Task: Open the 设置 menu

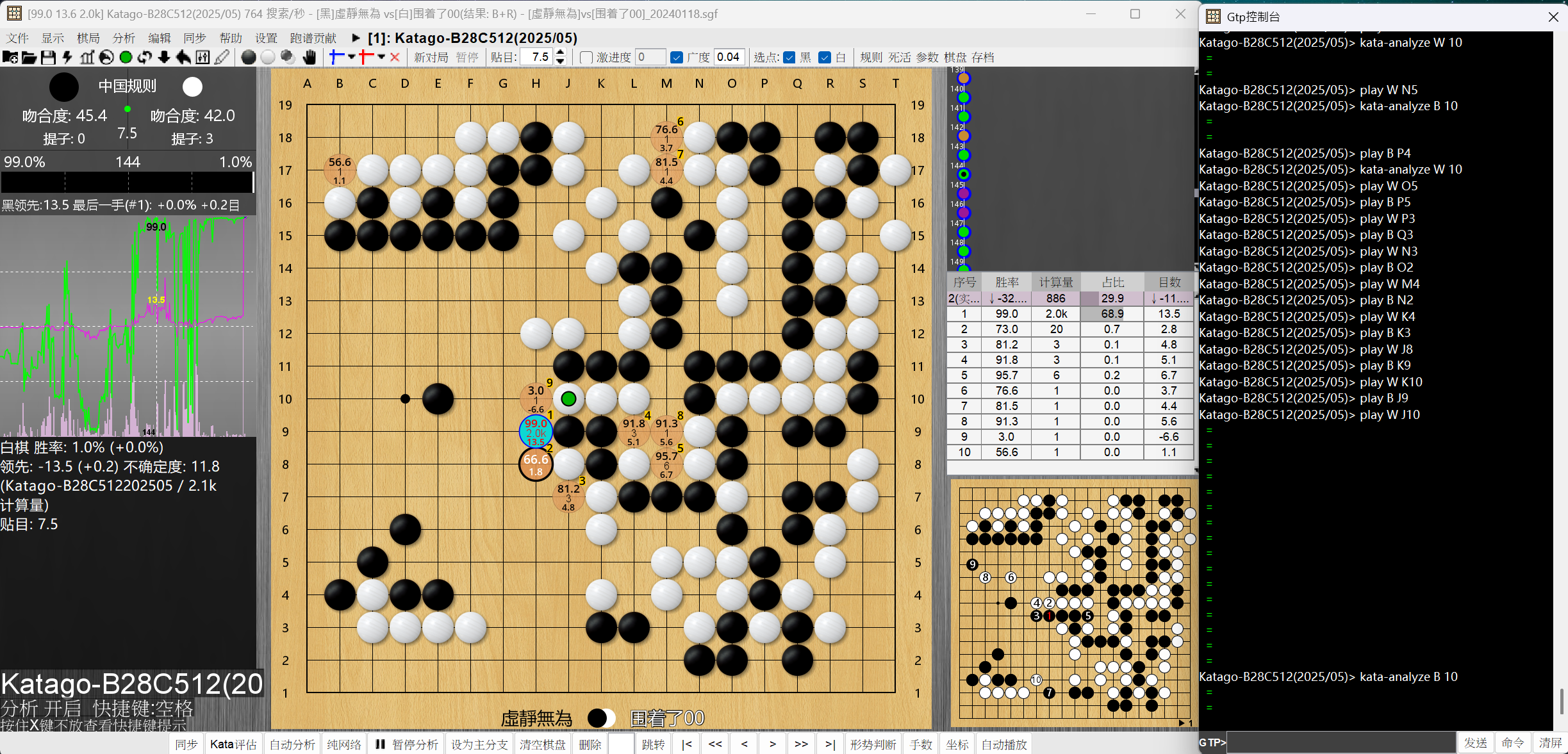Action: click(x=266, y=38)
